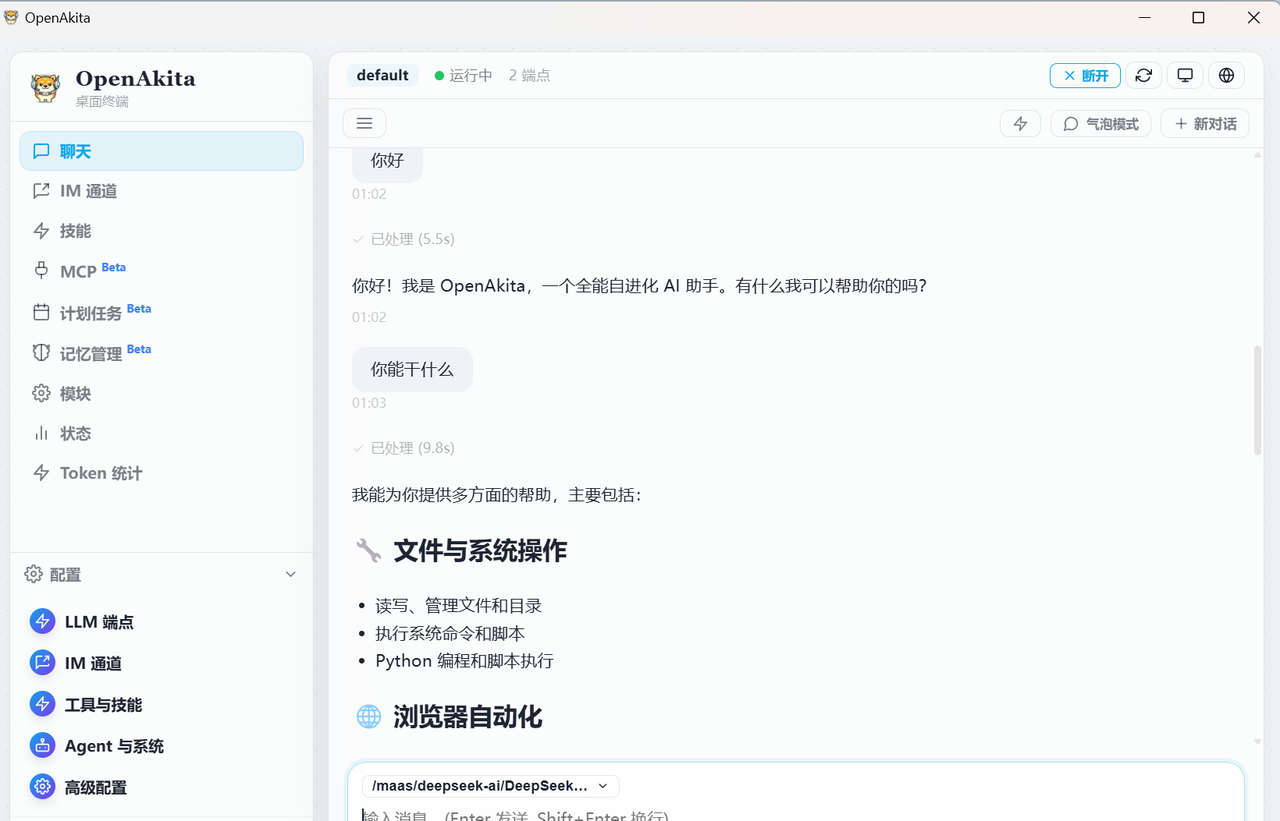Click the blue lightning icon of LLM 端点
The image size is (1280, 821).
pyautogui.click(x=42, y=622)
